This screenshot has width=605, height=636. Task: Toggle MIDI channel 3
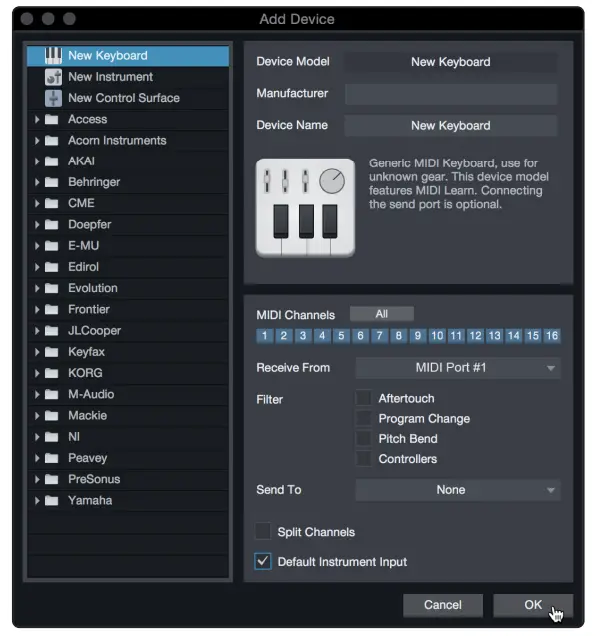(x=303, y=336)
